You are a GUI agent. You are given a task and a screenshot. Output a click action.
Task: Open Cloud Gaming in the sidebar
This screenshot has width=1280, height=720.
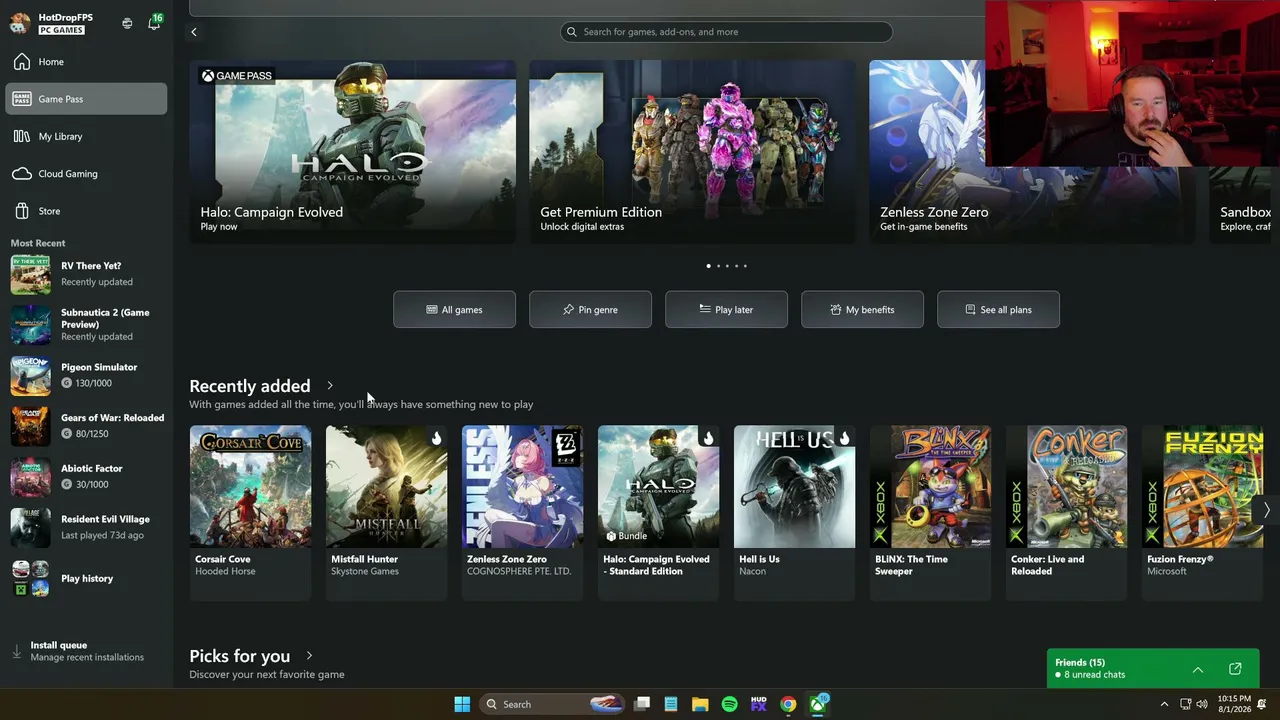pyautogui.click(x=86, y=174)
